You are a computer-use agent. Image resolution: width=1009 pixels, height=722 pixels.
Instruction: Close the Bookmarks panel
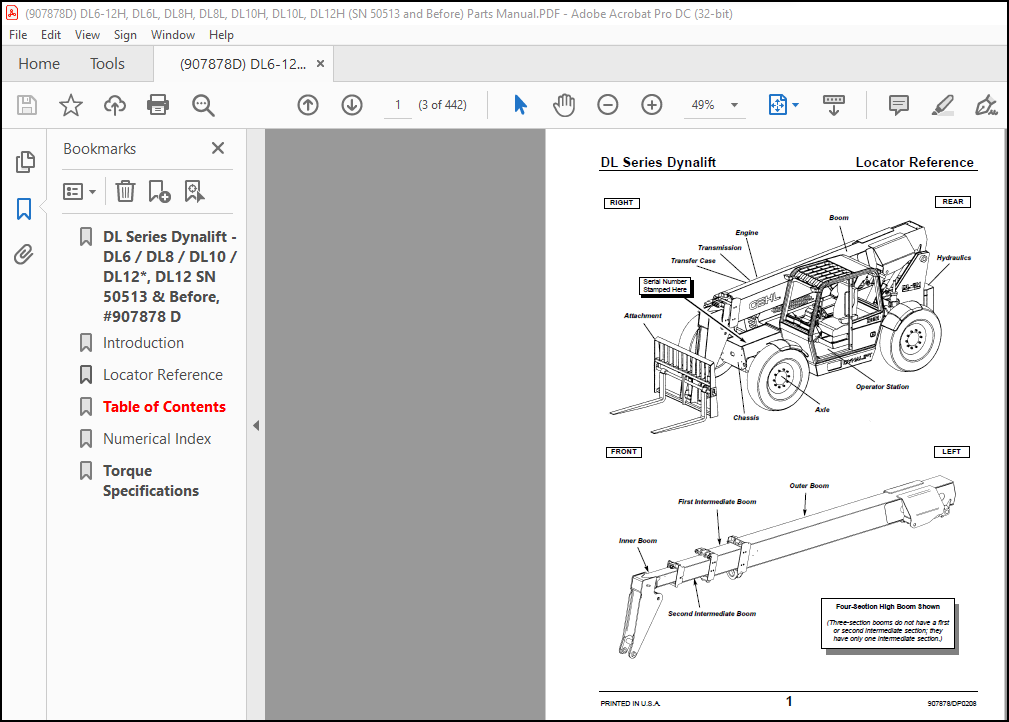pos(218,149)
